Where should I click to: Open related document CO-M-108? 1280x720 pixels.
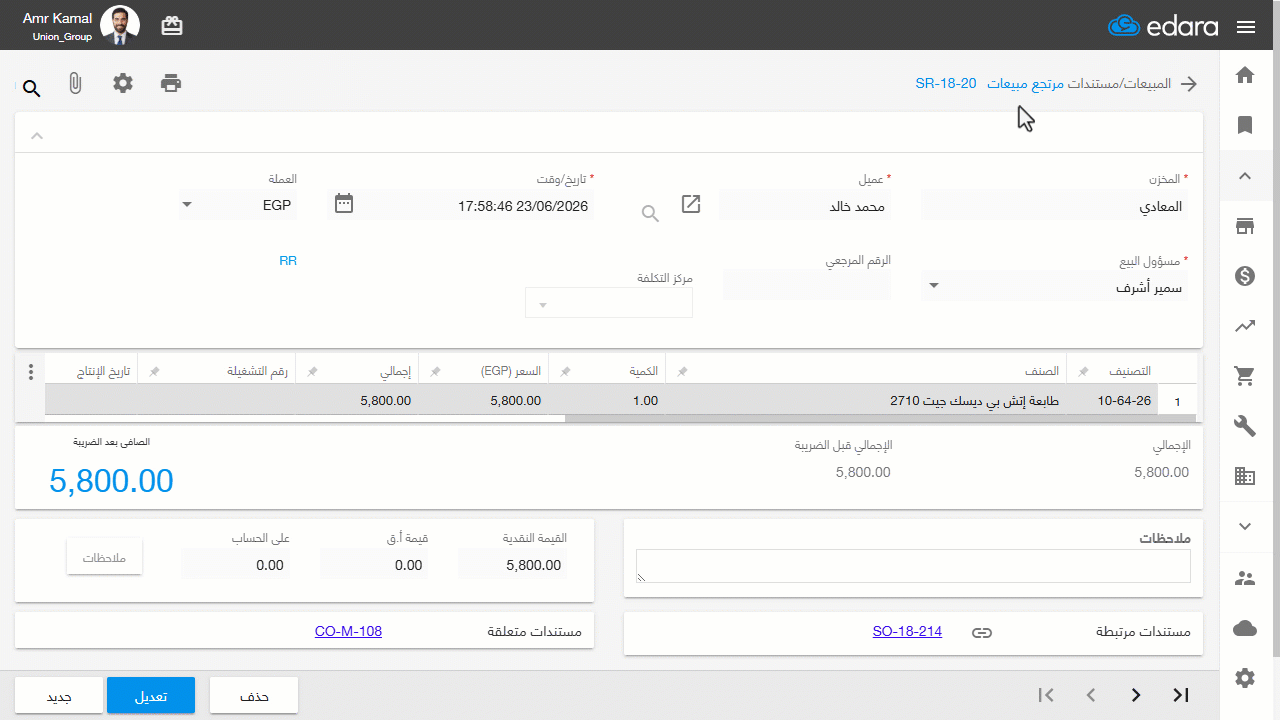(348, 632)
